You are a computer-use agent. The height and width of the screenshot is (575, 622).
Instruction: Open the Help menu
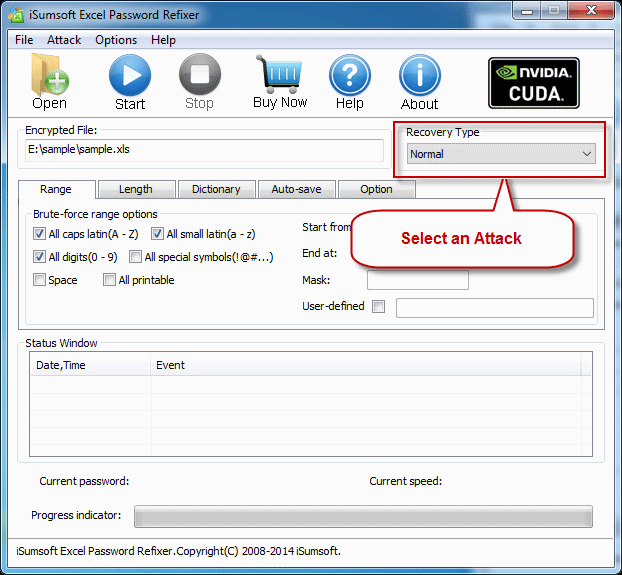pyautogui.click(x=163, y=40)
